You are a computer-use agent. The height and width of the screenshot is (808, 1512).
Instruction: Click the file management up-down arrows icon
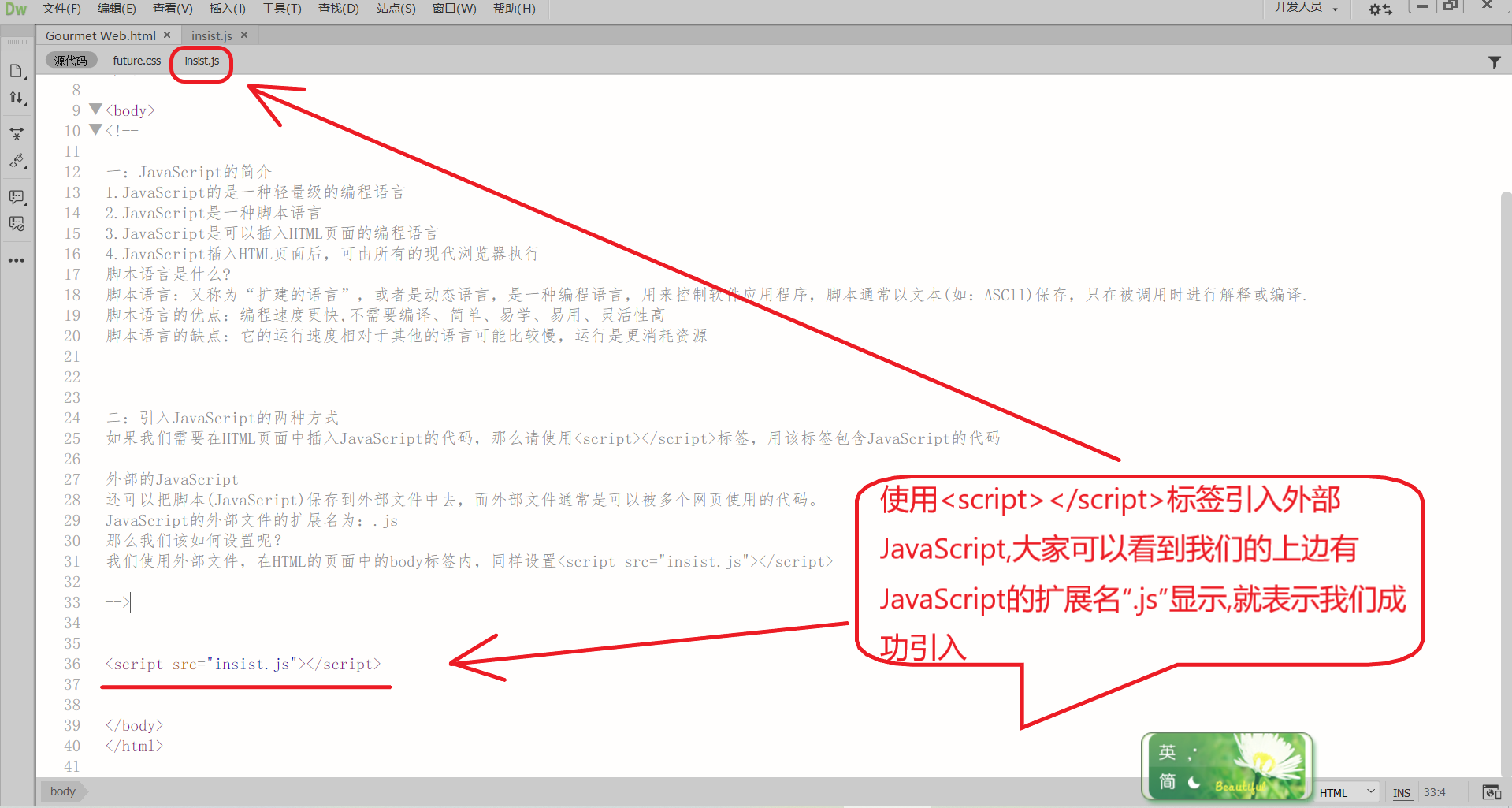pos(17,98)
